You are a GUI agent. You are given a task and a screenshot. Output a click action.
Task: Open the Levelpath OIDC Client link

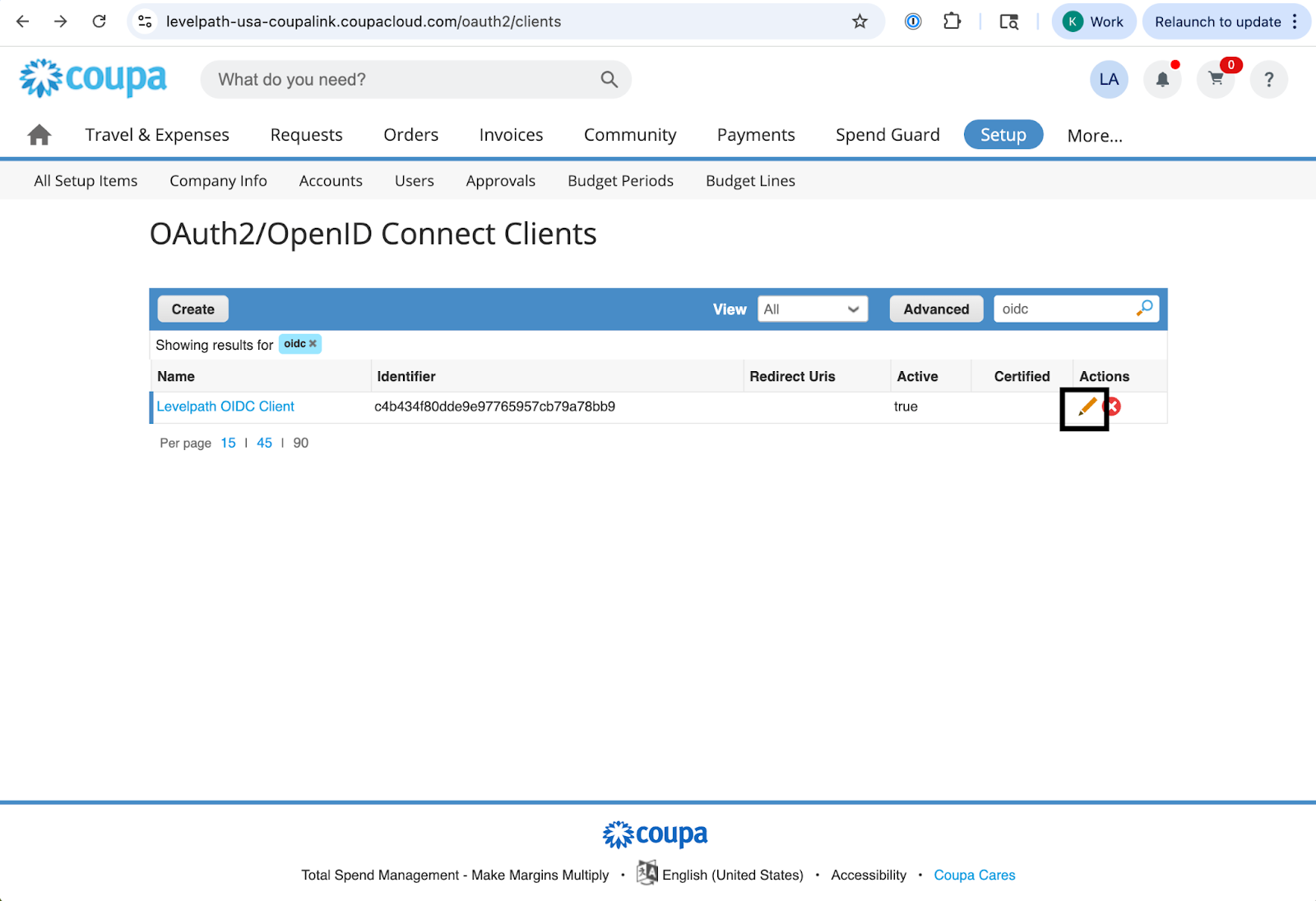point(225,406)
